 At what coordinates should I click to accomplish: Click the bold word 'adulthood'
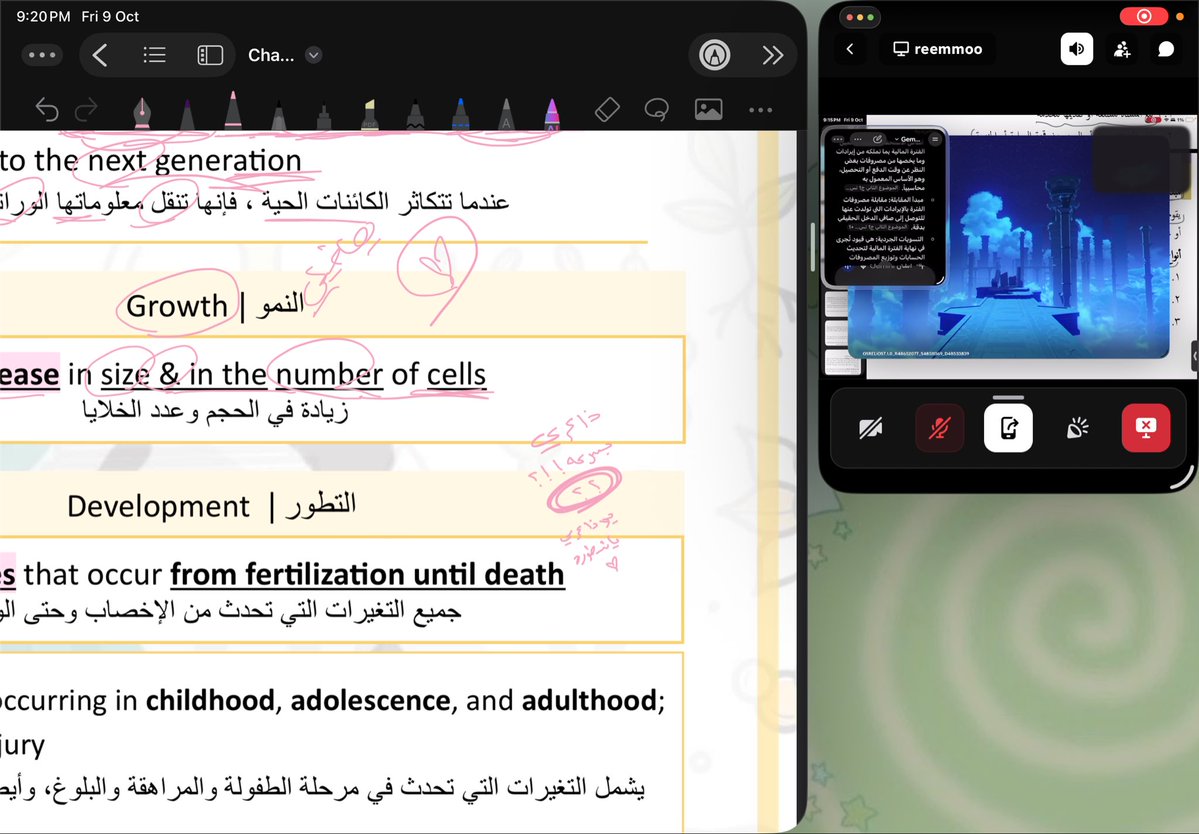click(x=589, y=700)
